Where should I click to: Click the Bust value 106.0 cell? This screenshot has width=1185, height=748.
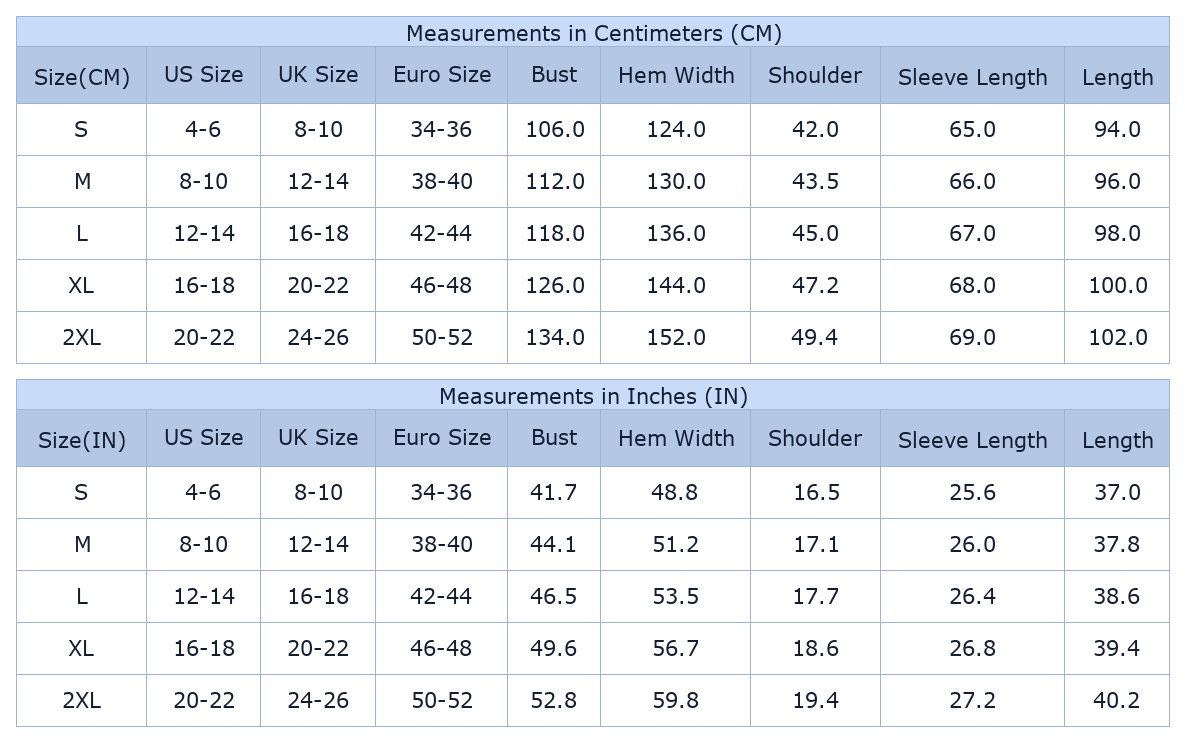point(555,129)
